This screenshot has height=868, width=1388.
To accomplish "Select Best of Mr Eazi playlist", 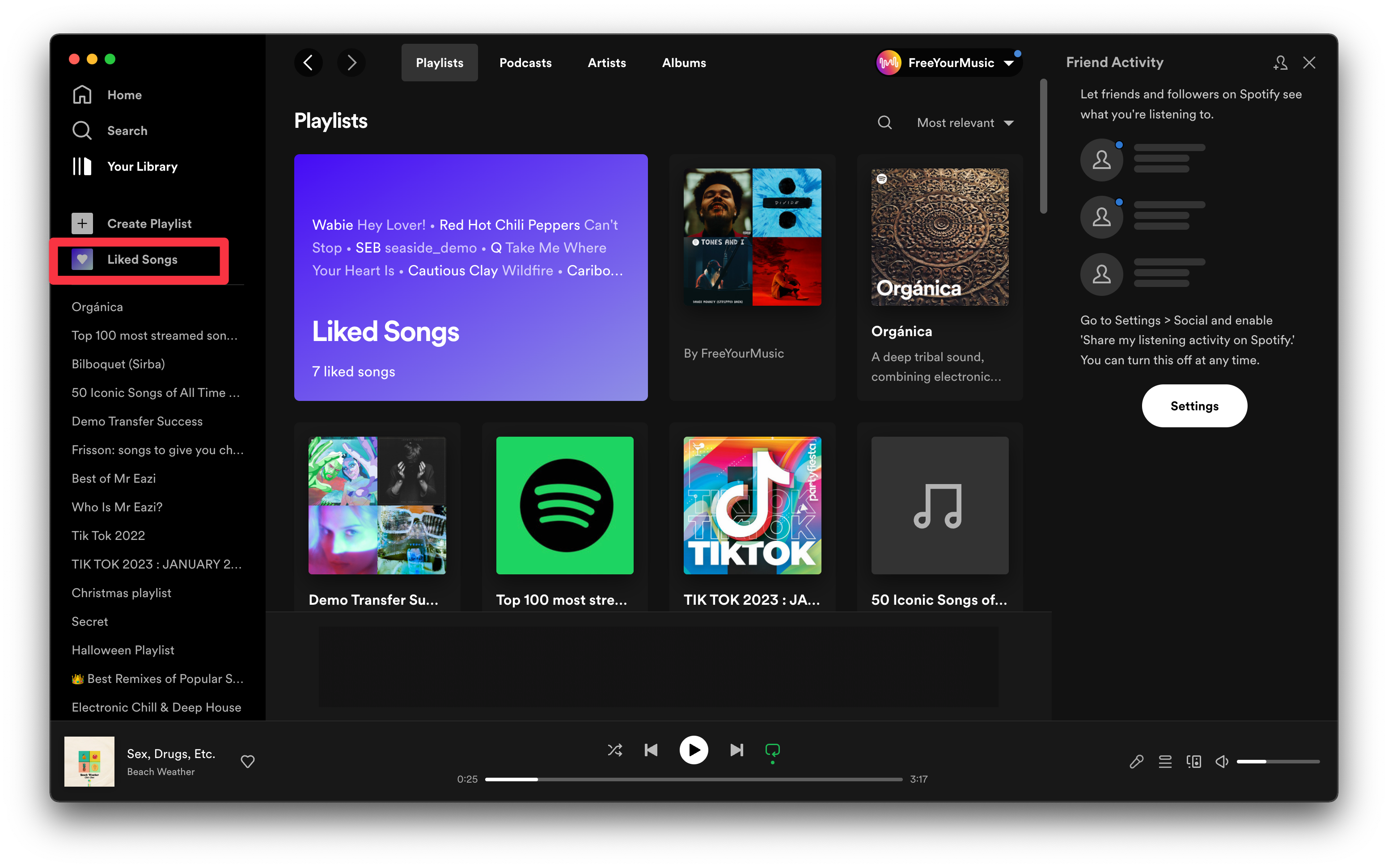I will click(x=114, y=479).
